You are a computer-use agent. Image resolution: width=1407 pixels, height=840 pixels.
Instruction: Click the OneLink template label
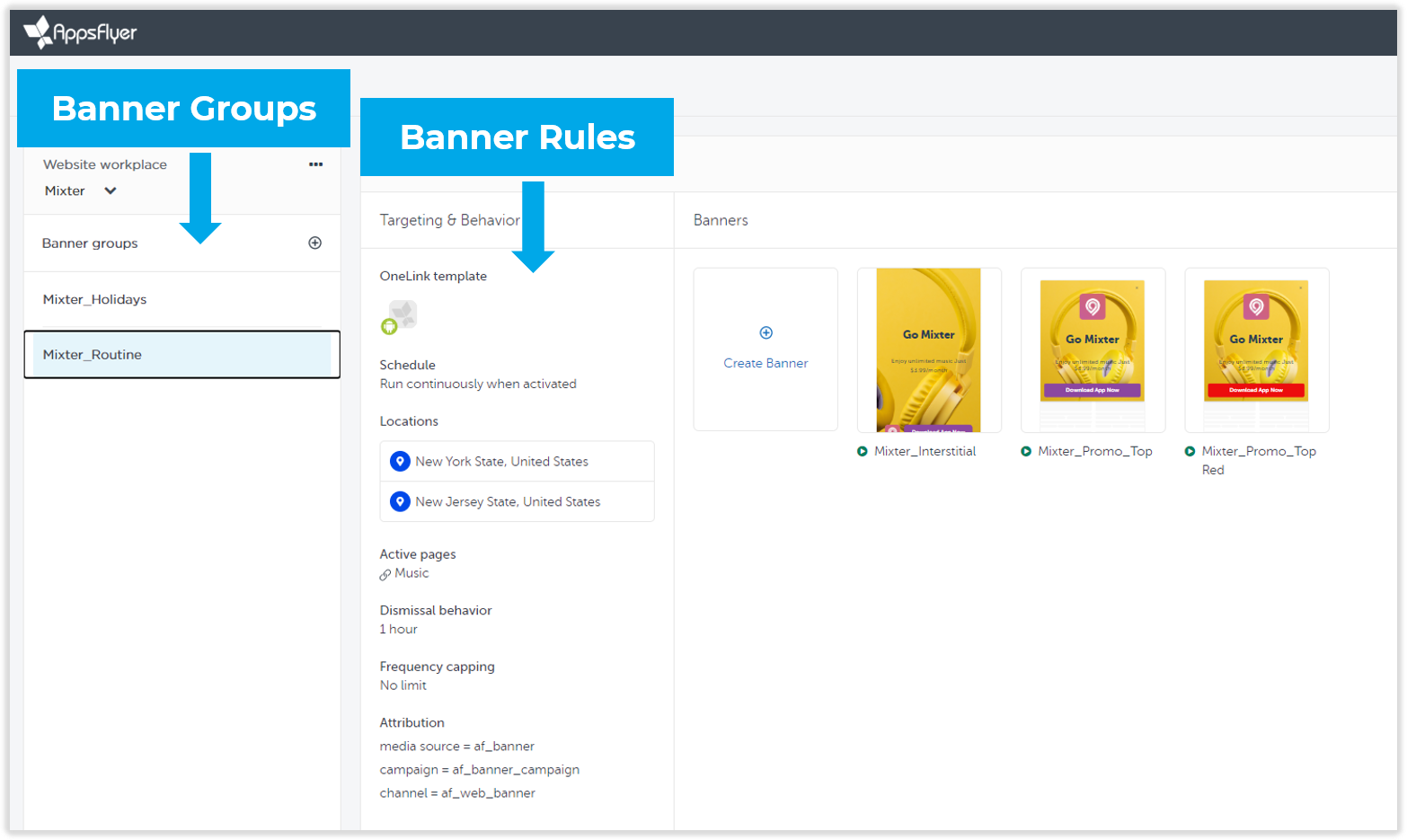433,276
